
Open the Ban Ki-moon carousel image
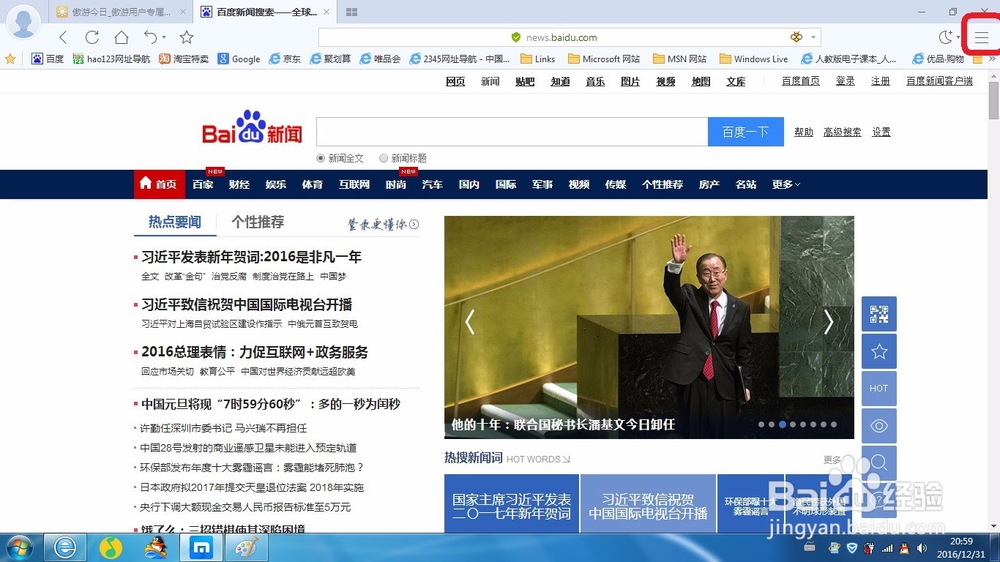[649, 327]
